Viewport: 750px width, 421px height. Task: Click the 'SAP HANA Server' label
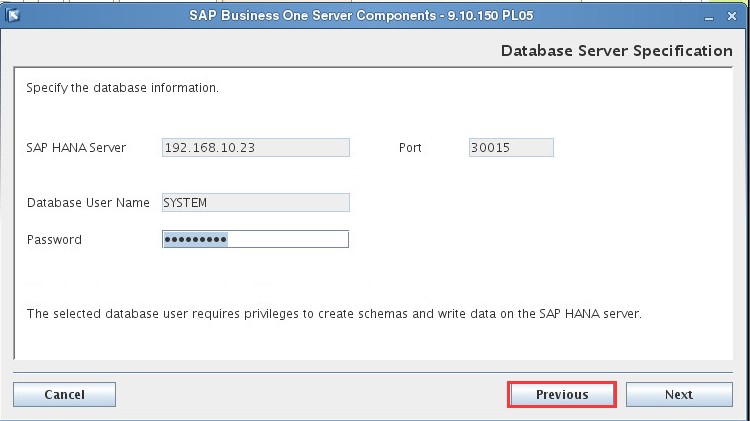pos(76,148)
